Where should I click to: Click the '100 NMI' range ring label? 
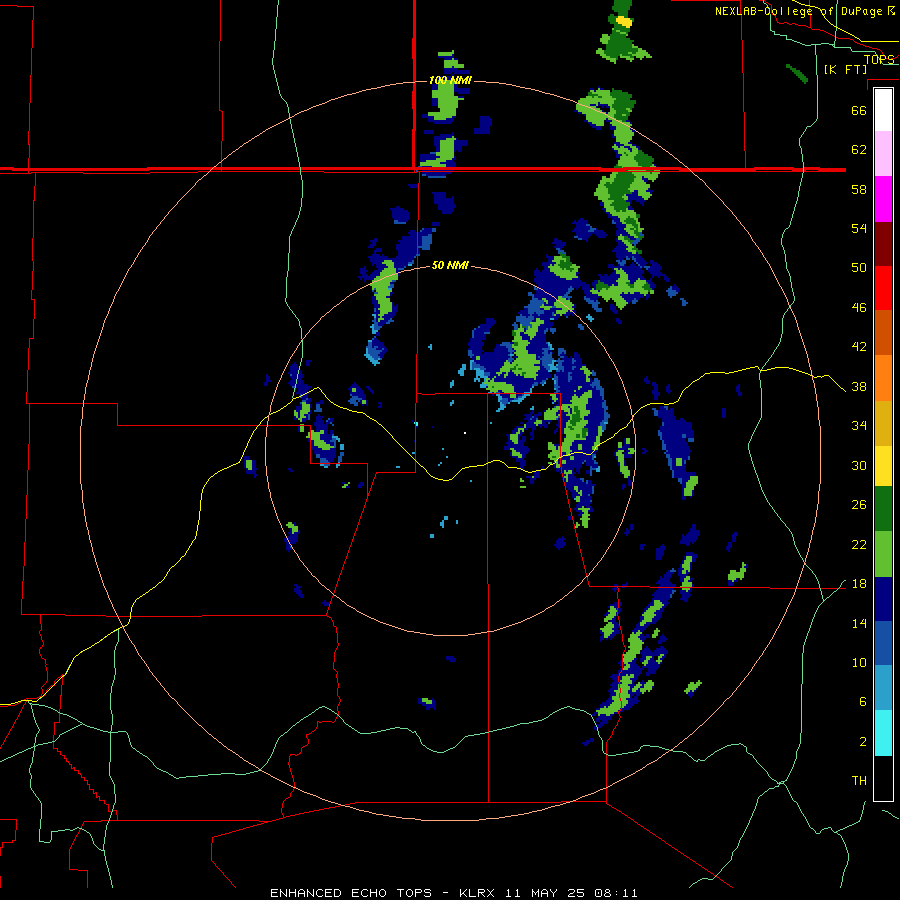[450, 80]
